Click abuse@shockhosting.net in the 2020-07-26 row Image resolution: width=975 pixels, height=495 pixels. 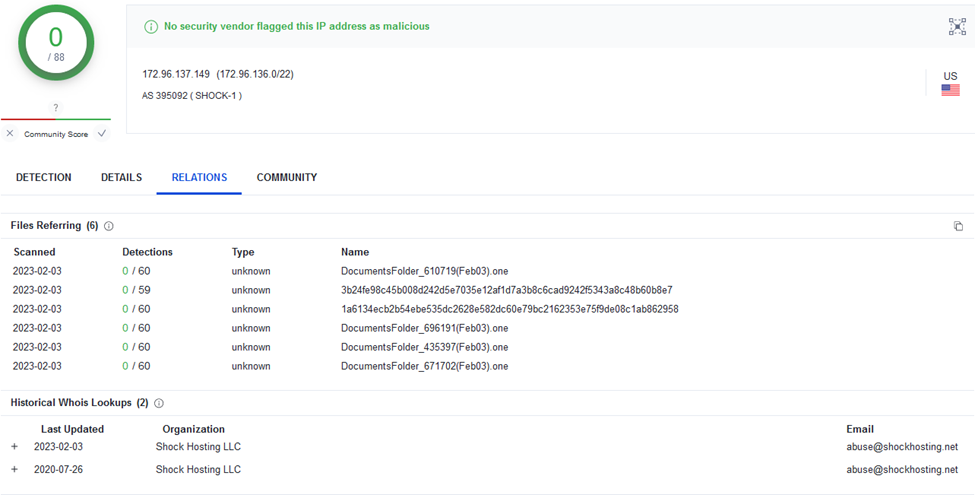coord(902,470)
